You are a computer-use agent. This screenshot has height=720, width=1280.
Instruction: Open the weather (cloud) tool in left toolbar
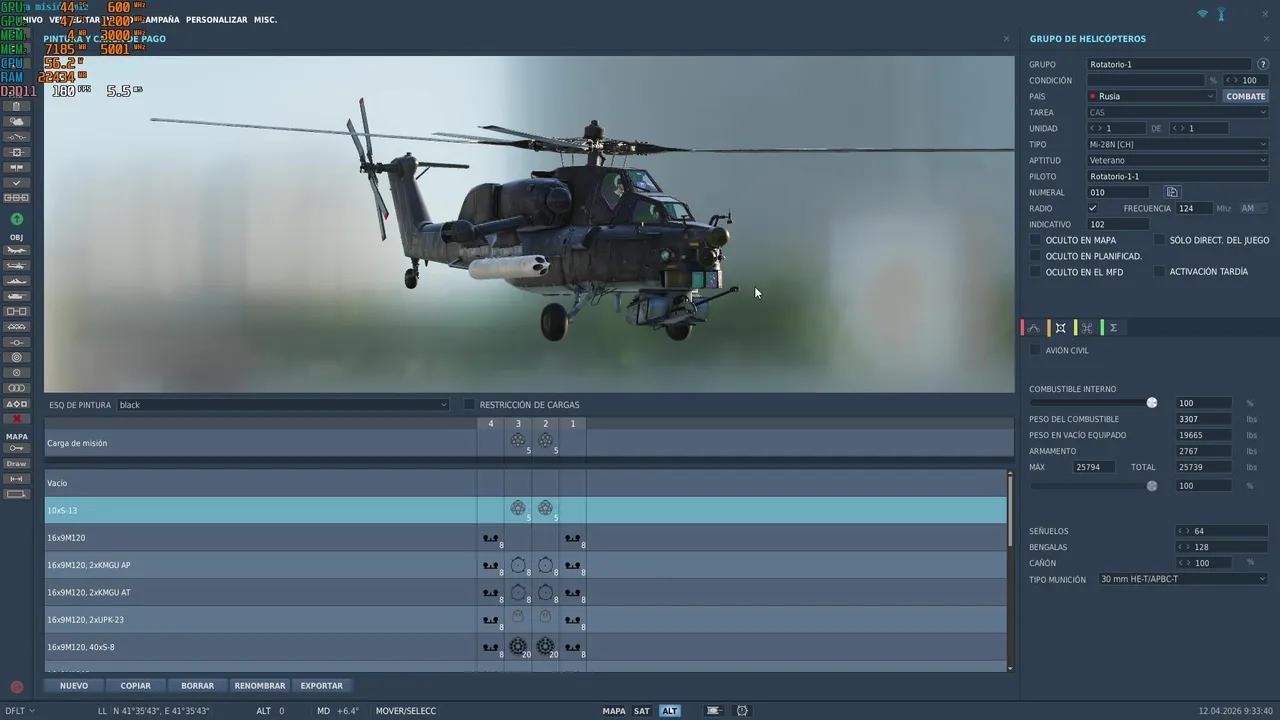16,121
